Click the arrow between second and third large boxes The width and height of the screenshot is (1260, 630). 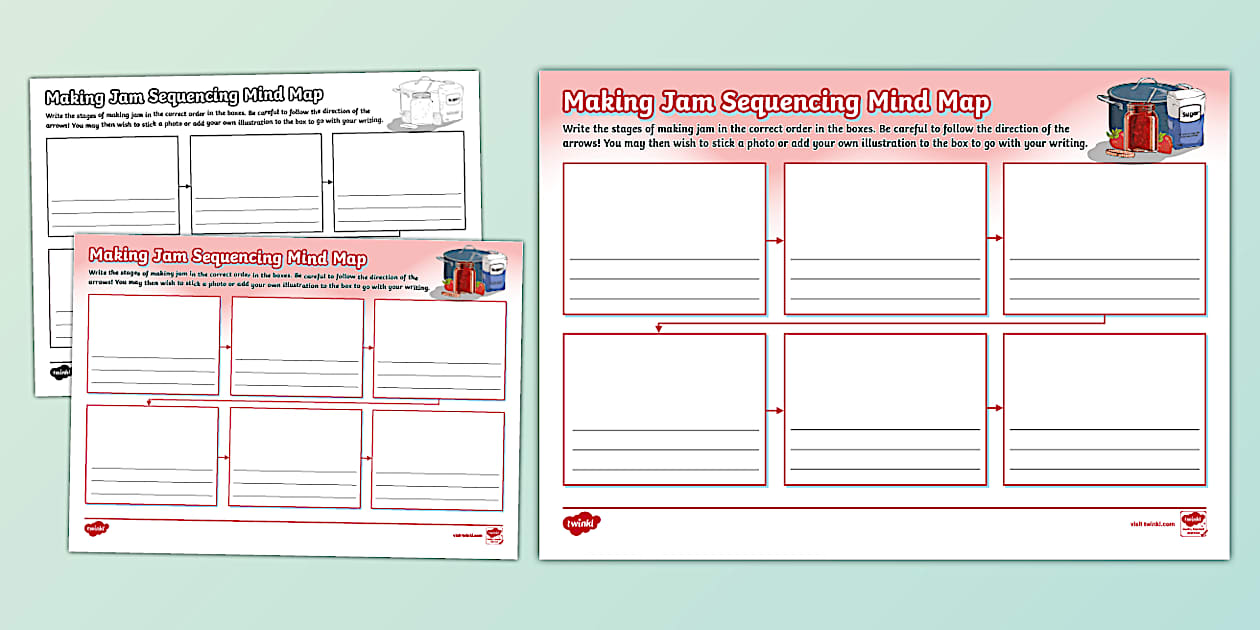click(994, 238)
